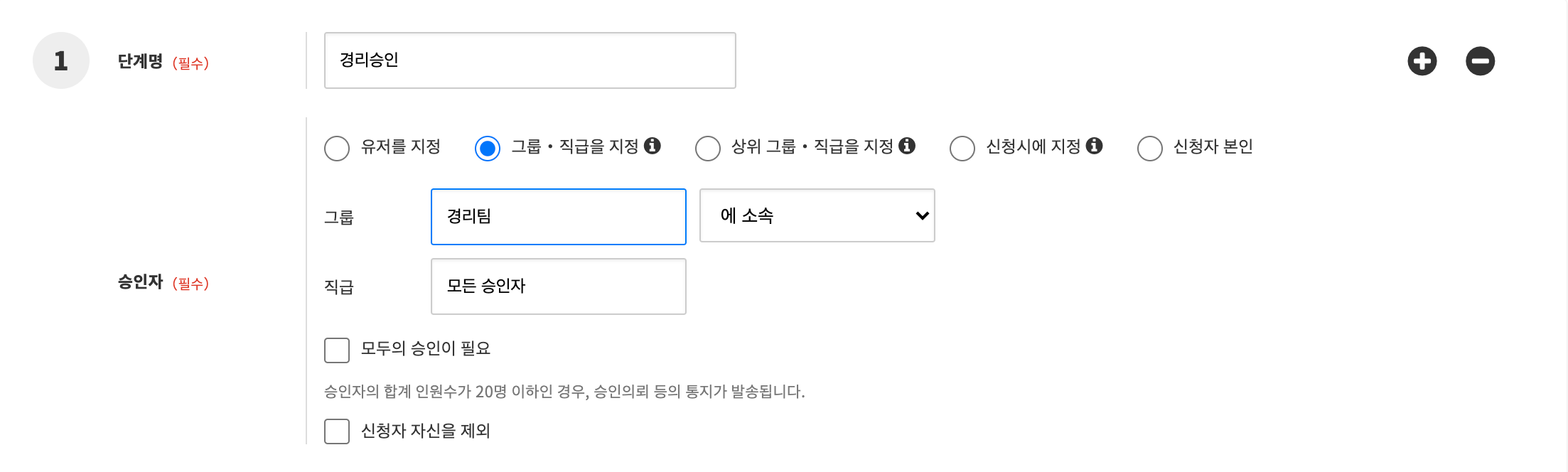Click the 직급 label text
The image size is (1568, 472).
(339, 287)
